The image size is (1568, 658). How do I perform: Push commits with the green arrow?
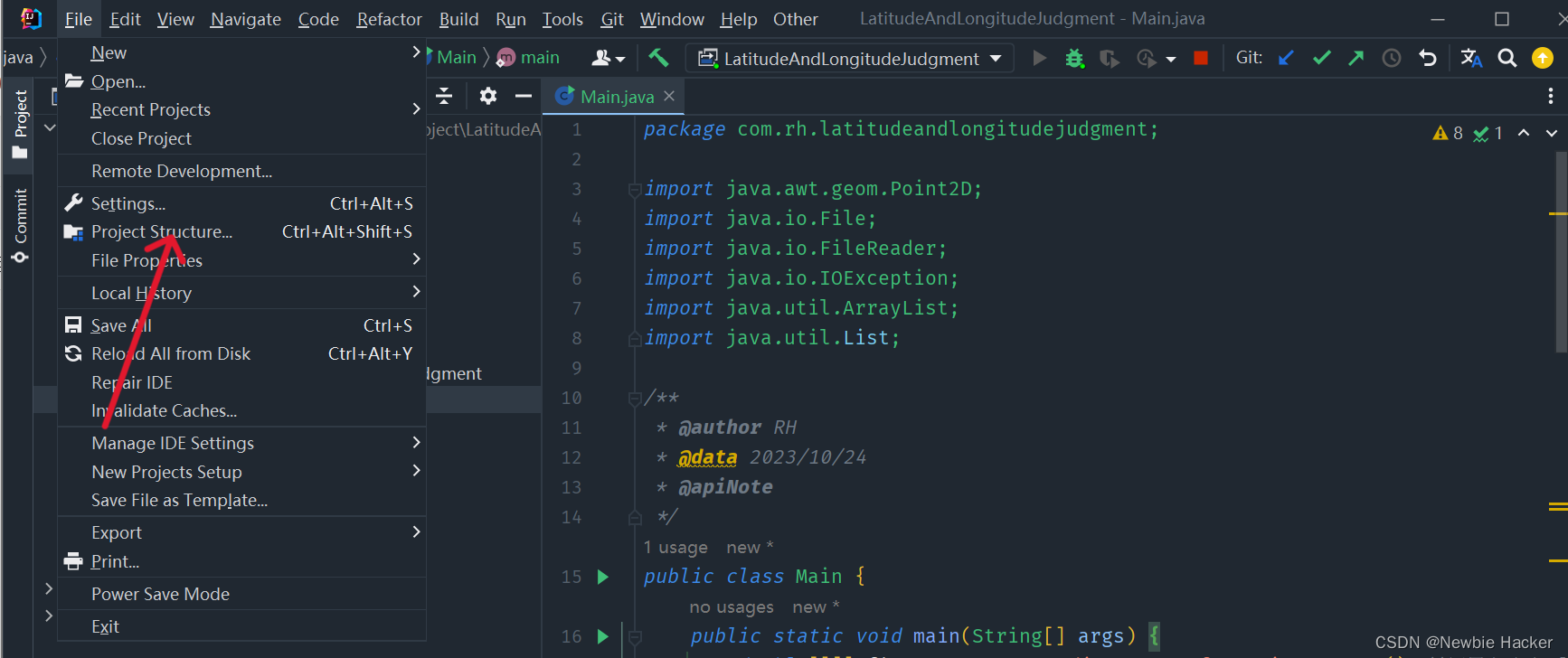[1355, 58]
